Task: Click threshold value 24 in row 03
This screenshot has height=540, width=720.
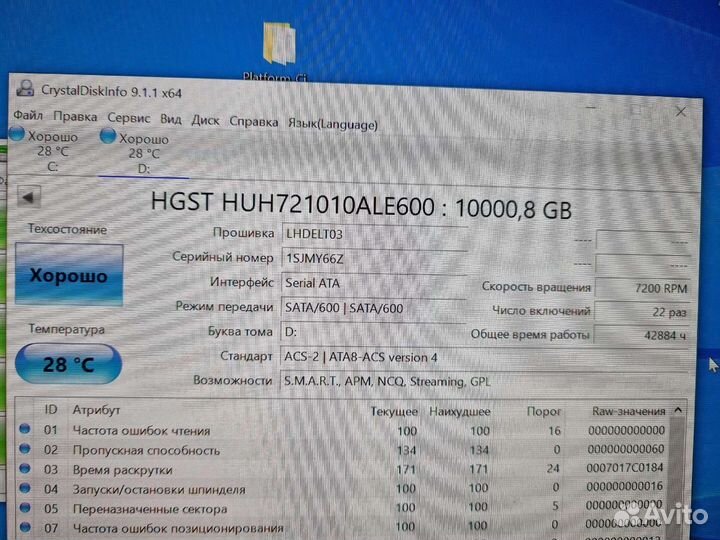Action: point(553,468)
